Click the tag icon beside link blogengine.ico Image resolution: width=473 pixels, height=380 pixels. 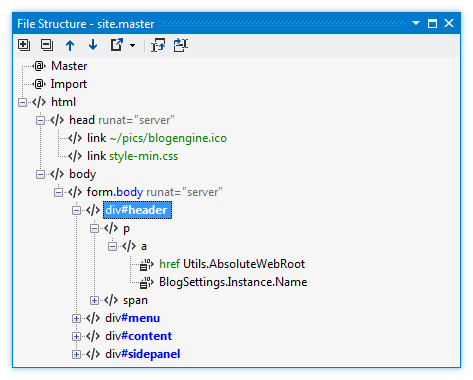75,138
